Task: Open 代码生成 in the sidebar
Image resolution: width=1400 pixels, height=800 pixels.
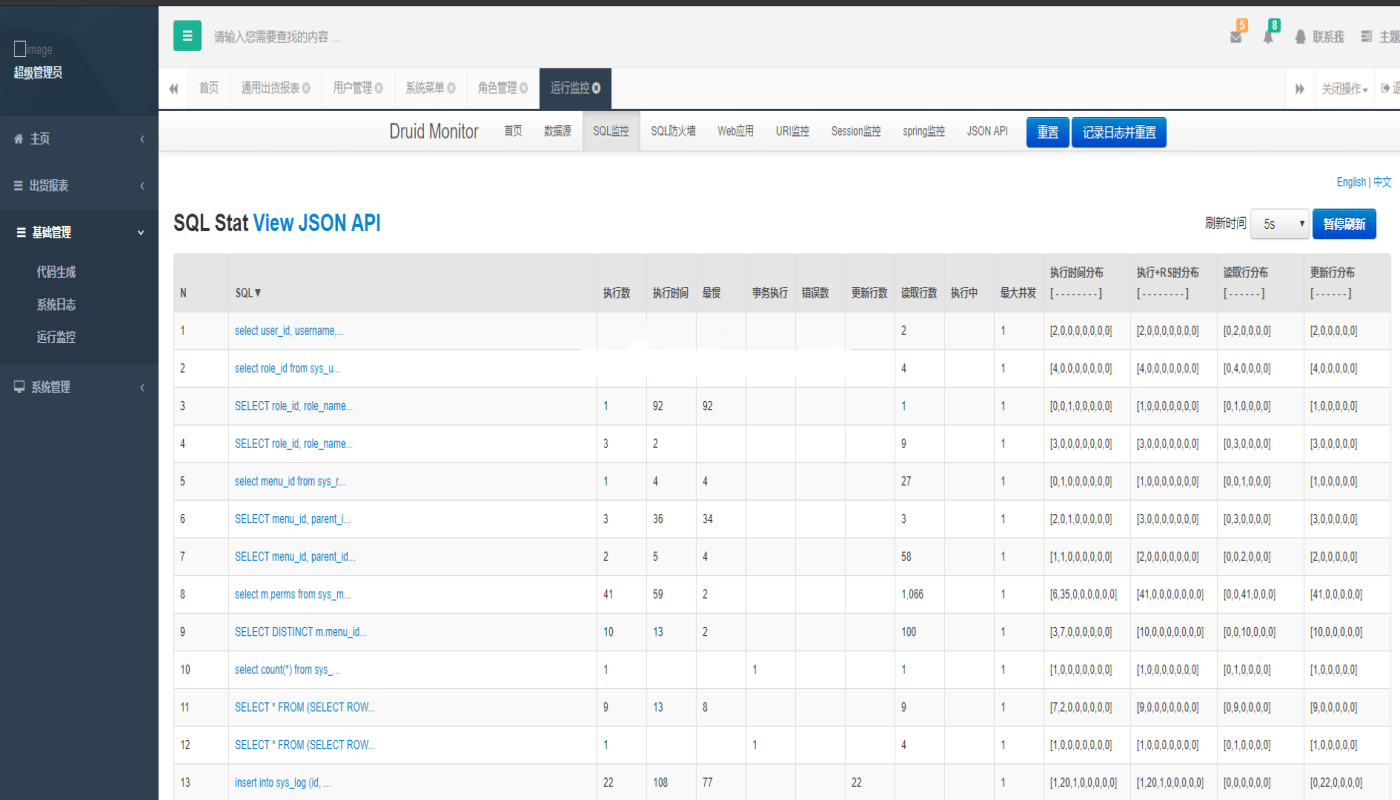Action: [x=56, y=271]
